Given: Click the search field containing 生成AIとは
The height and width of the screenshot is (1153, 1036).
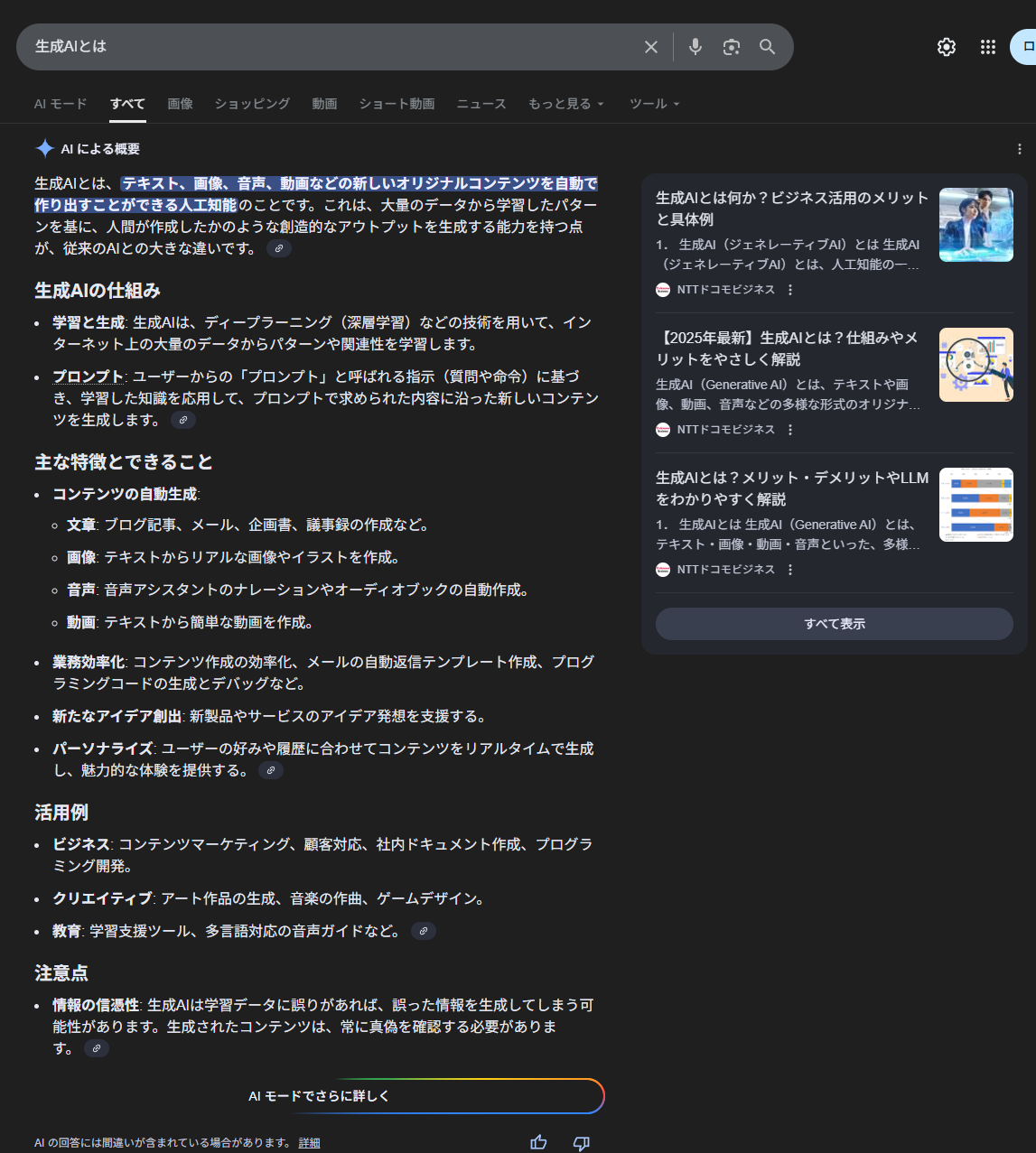Looking at the screenshot, I should (325, 47).
